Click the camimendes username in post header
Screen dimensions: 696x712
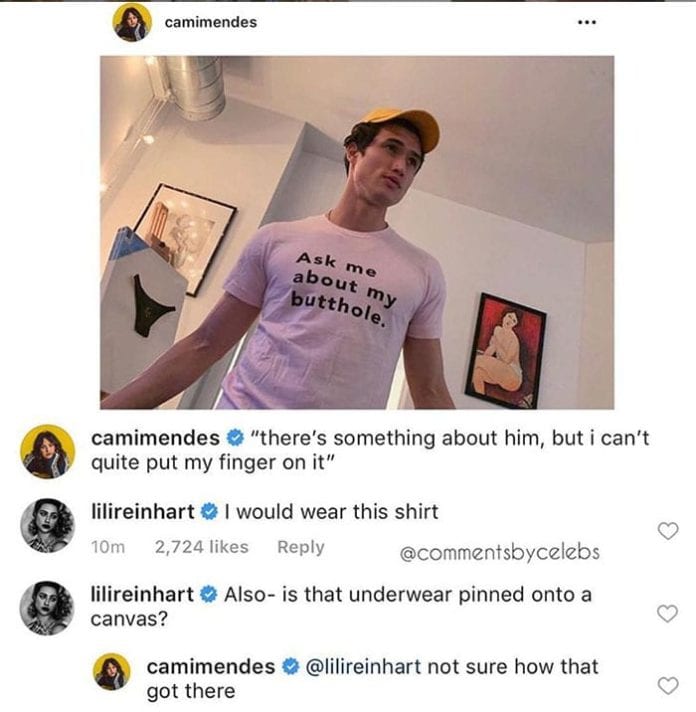point(211,22)
